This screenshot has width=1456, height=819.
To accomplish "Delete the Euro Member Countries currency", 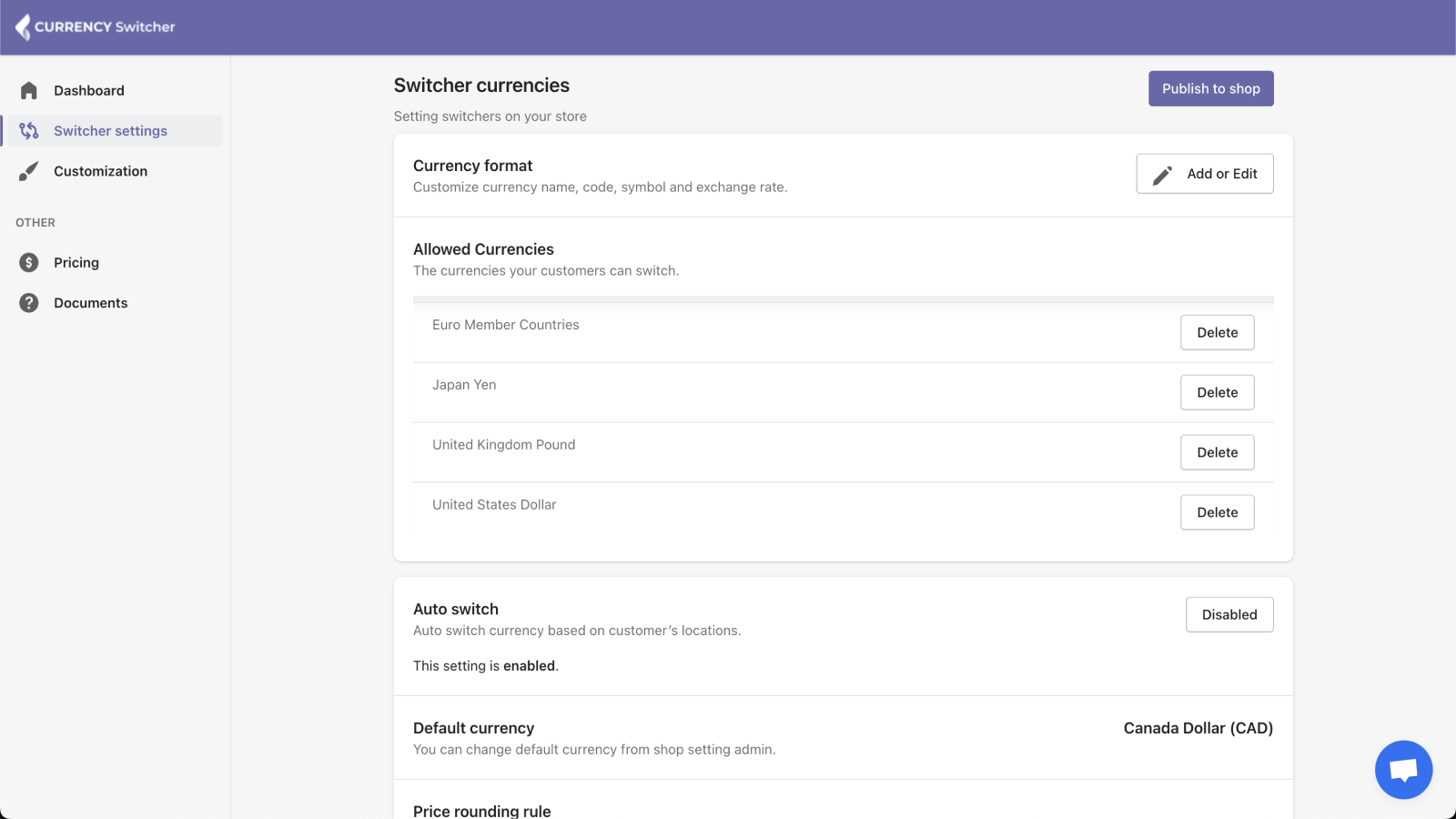I will 1218,332.
